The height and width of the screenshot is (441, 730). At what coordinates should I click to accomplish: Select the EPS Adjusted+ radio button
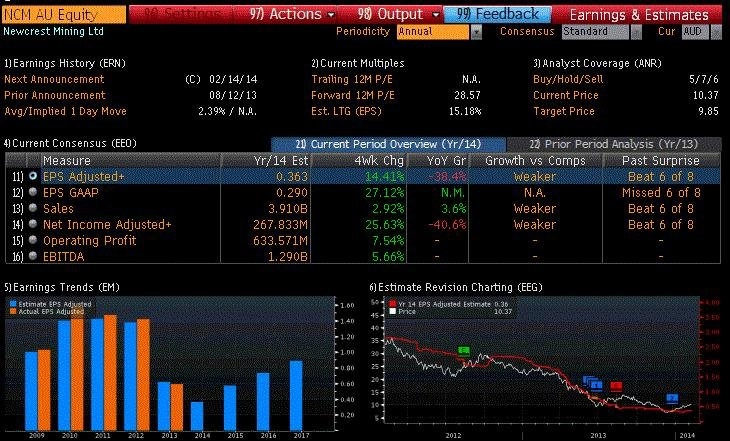click(x=33, y=176)
